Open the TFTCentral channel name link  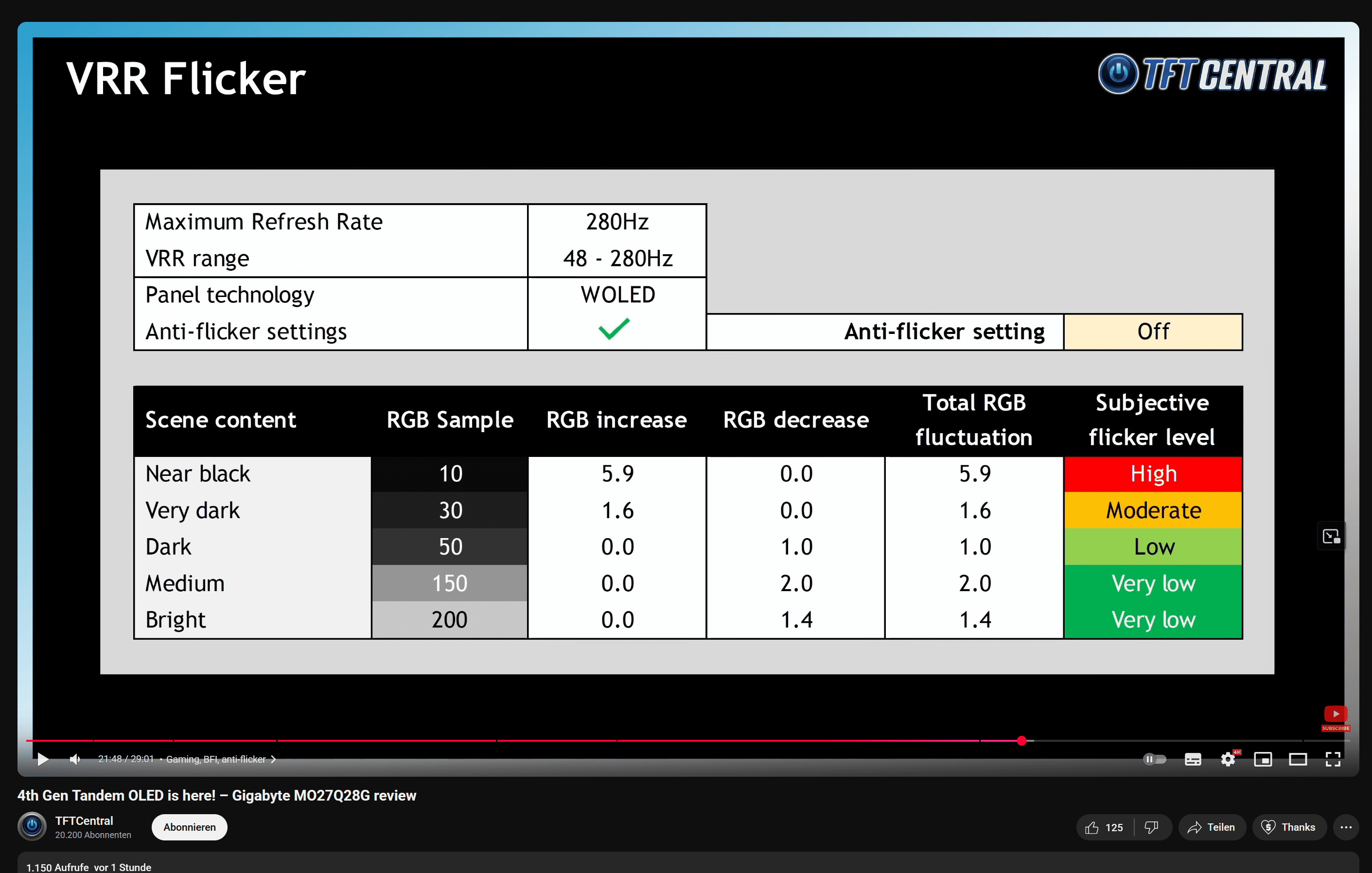84,821
